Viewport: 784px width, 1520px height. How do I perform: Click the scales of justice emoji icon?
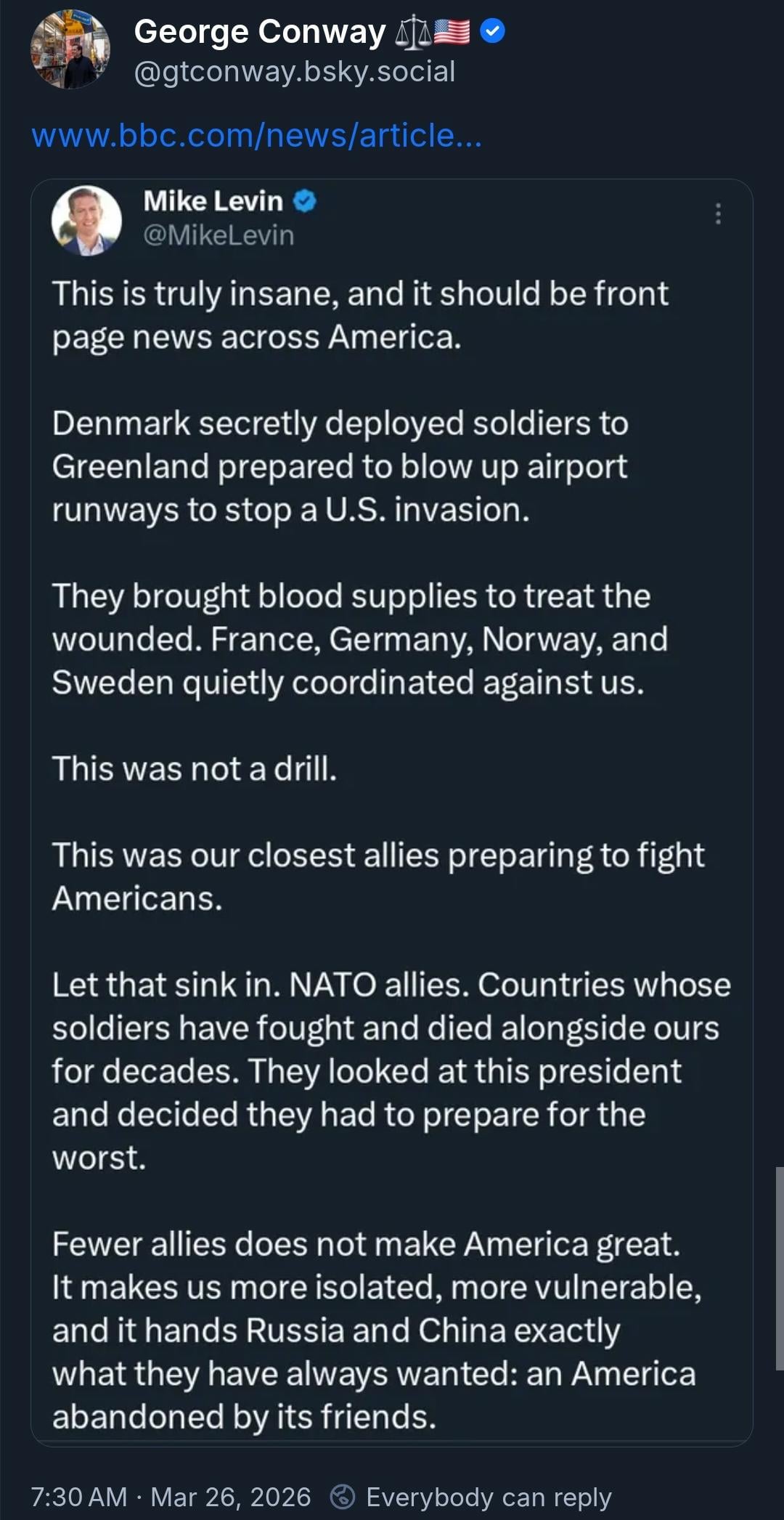coord(412,33)
